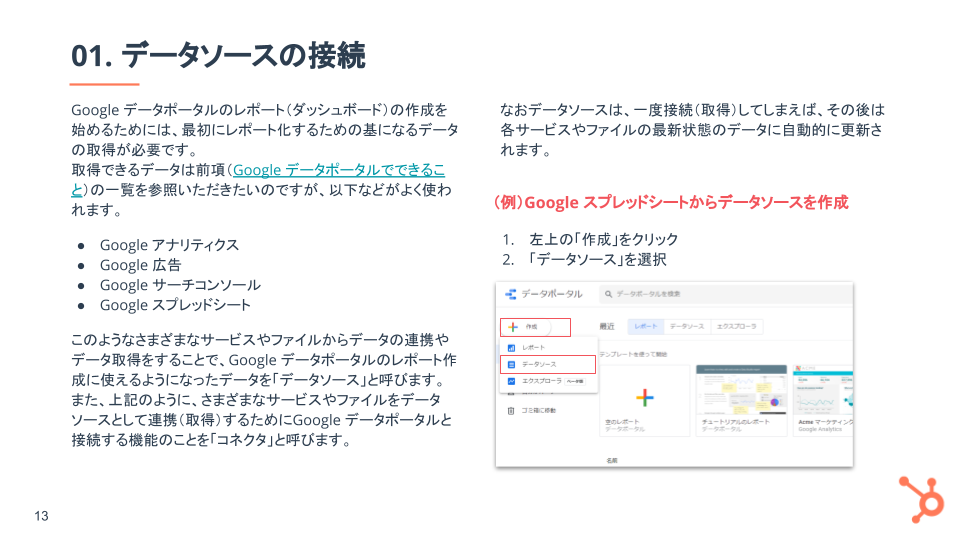
Task: Click the search magnifier icon
Action: tap(607, 294)
